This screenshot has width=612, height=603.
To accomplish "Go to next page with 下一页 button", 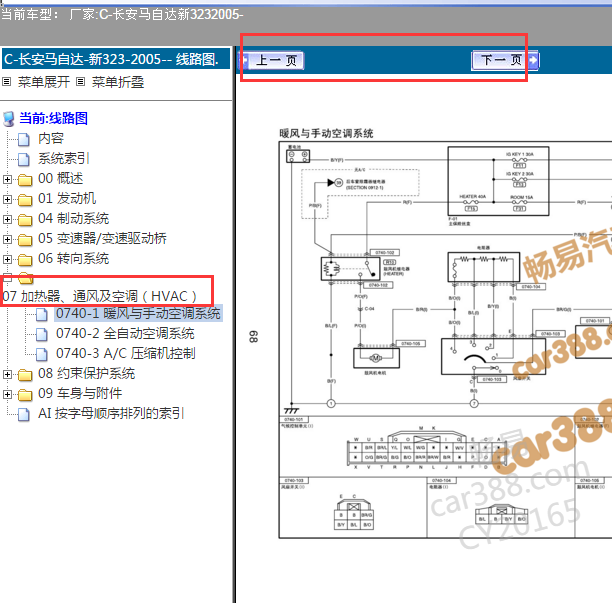I will pos(505,60).
